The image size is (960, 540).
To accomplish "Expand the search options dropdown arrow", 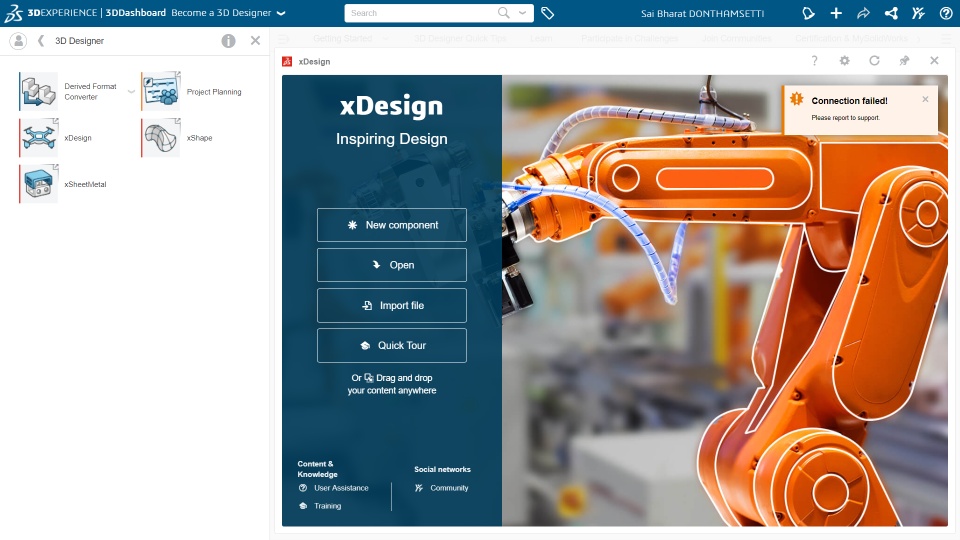I will (522, 12).
